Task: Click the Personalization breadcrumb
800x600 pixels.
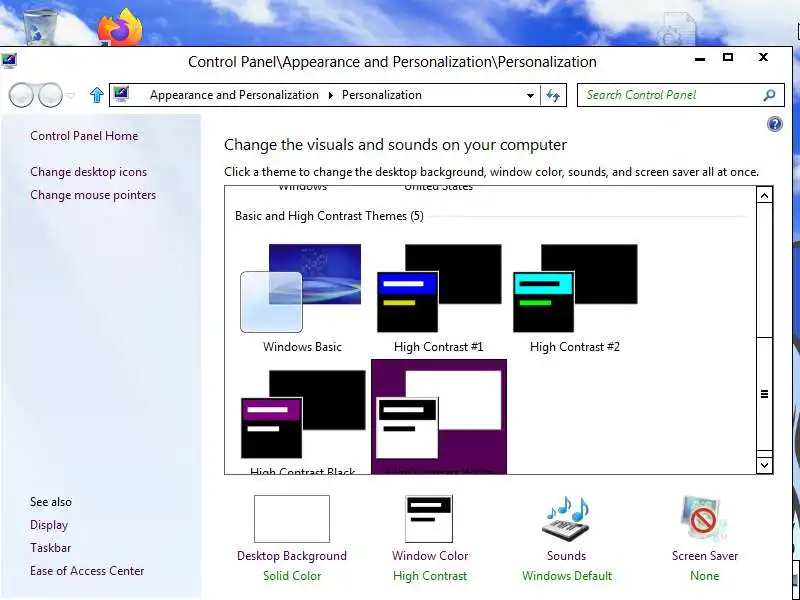Action: [x=382, y=95]
